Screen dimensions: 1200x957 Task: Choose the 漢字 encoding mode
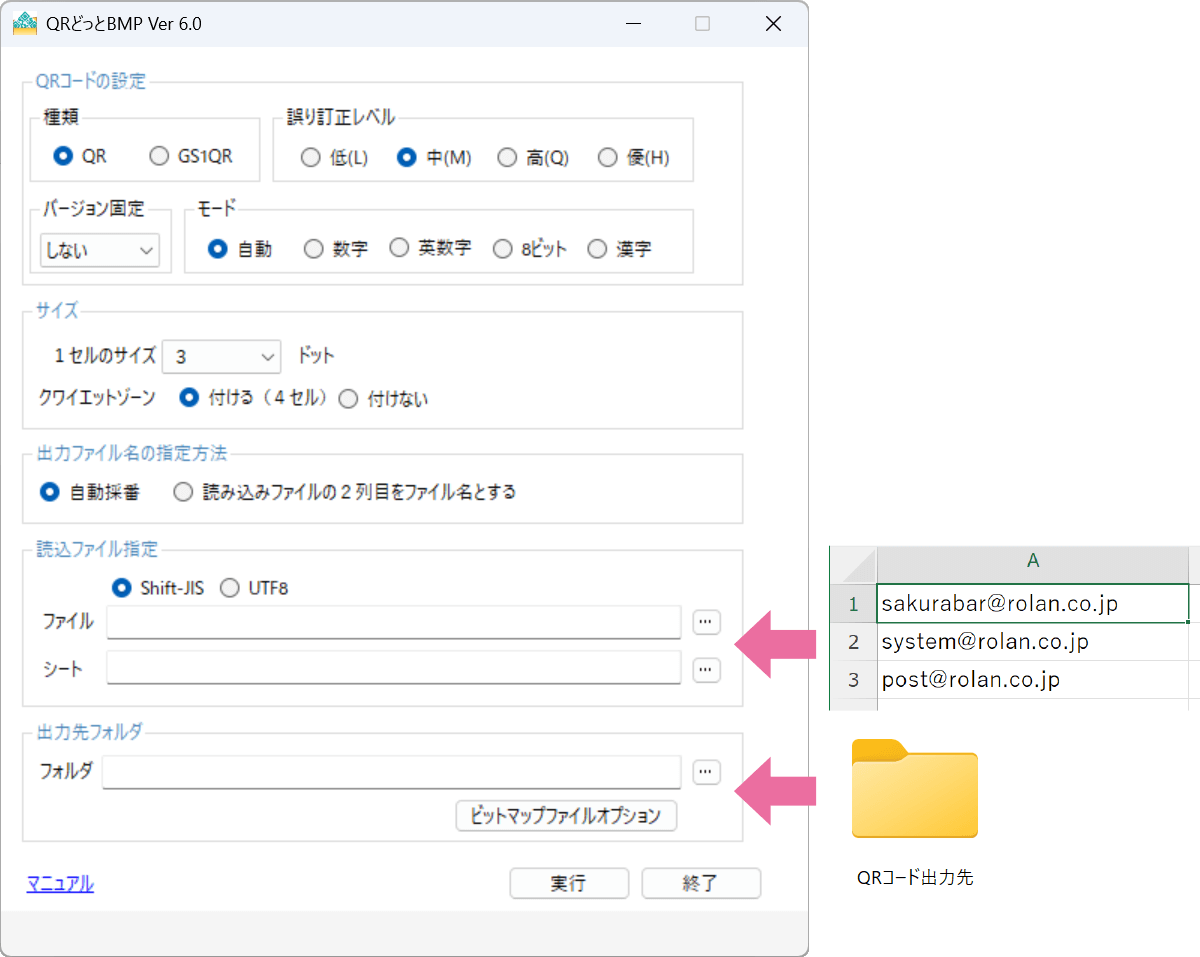(597, 249)
